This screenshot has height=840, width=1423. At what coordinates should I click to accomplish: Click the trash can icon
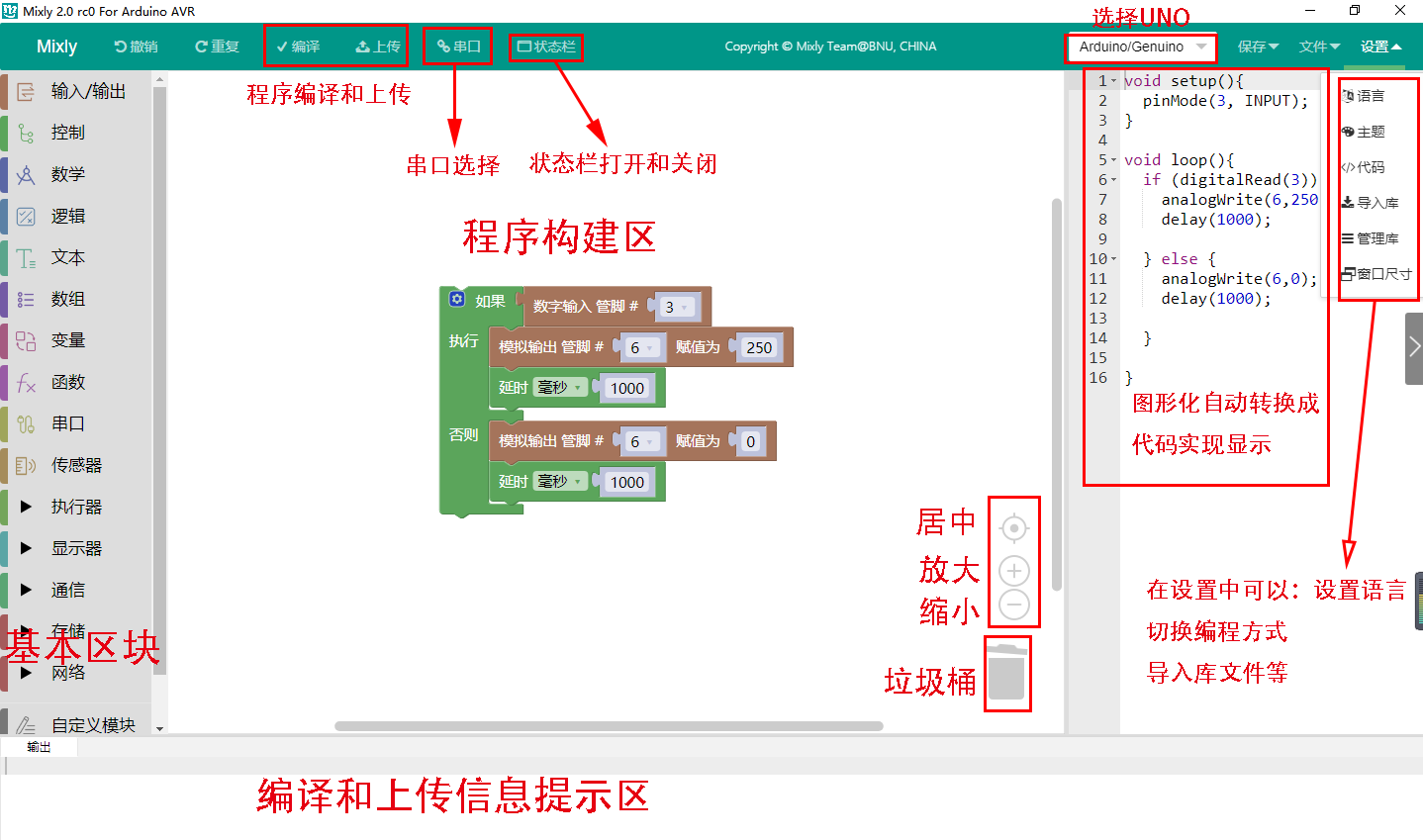coord(1007,672)
